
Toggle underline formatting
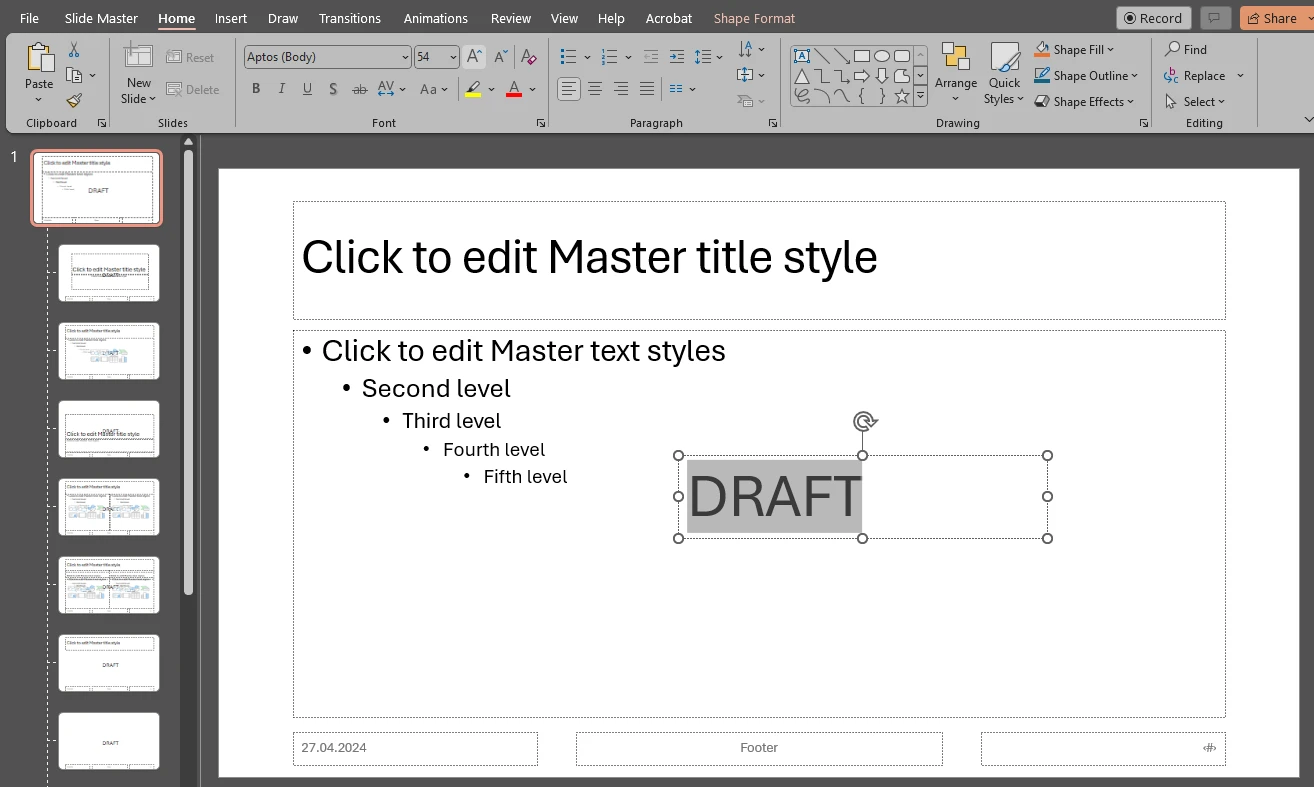coord(307,89)
